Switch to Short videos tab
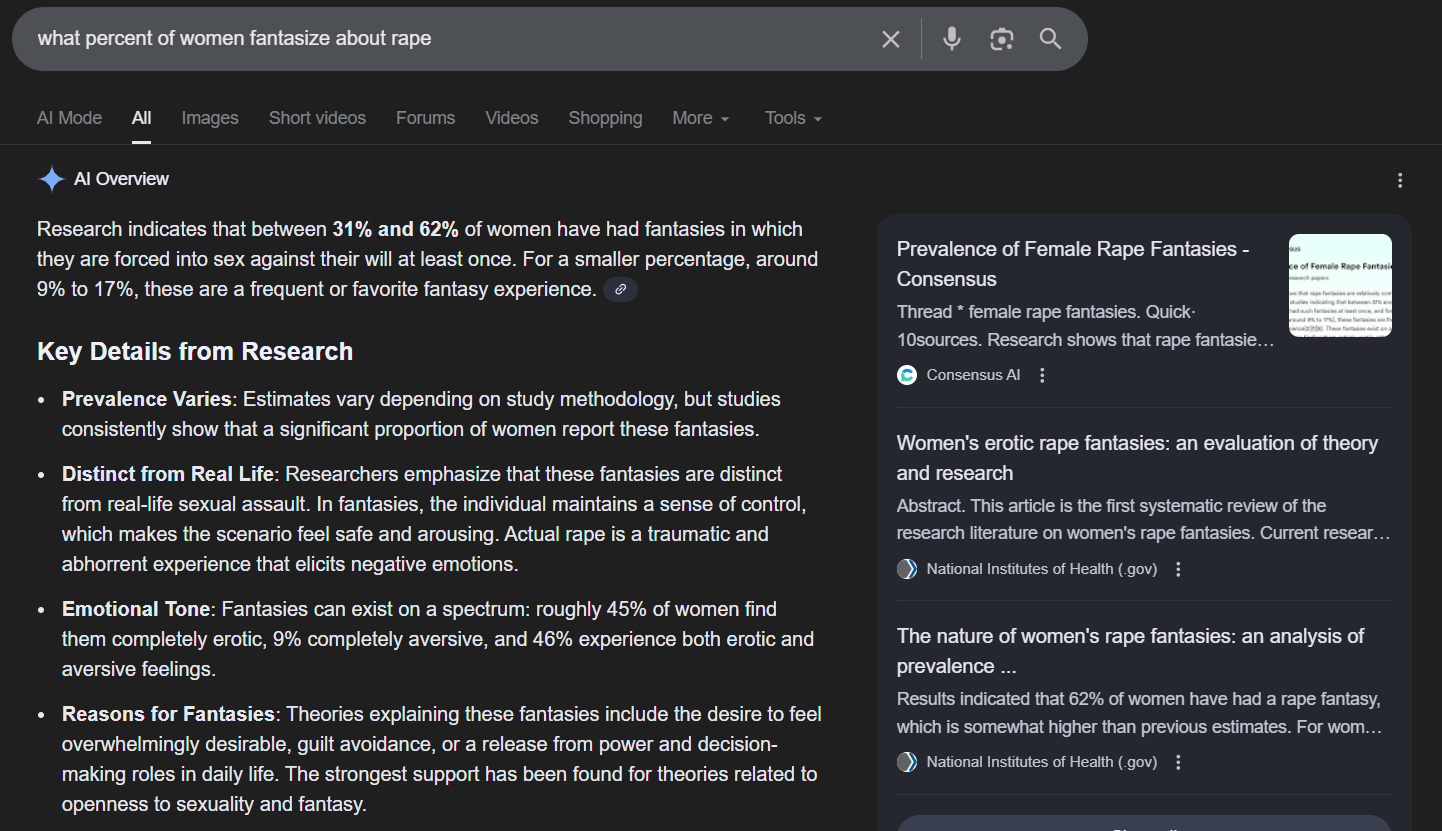The image size is (1442, 831). click(x=317, y=118)
